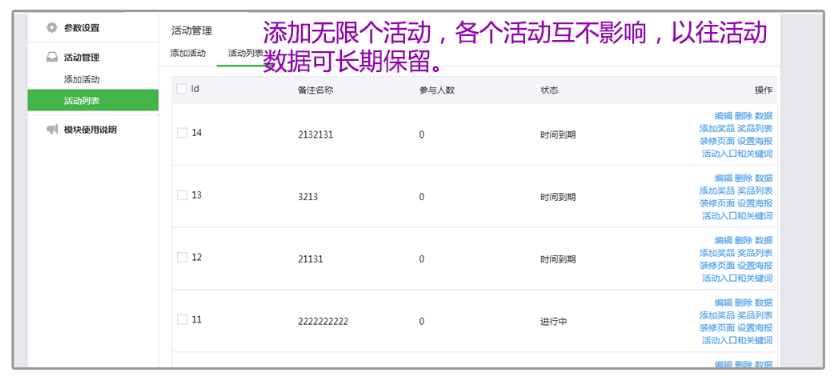Open 奖品列表 for activity 2132131
Viewport: 836px width, 384px height.
point(755,129)
